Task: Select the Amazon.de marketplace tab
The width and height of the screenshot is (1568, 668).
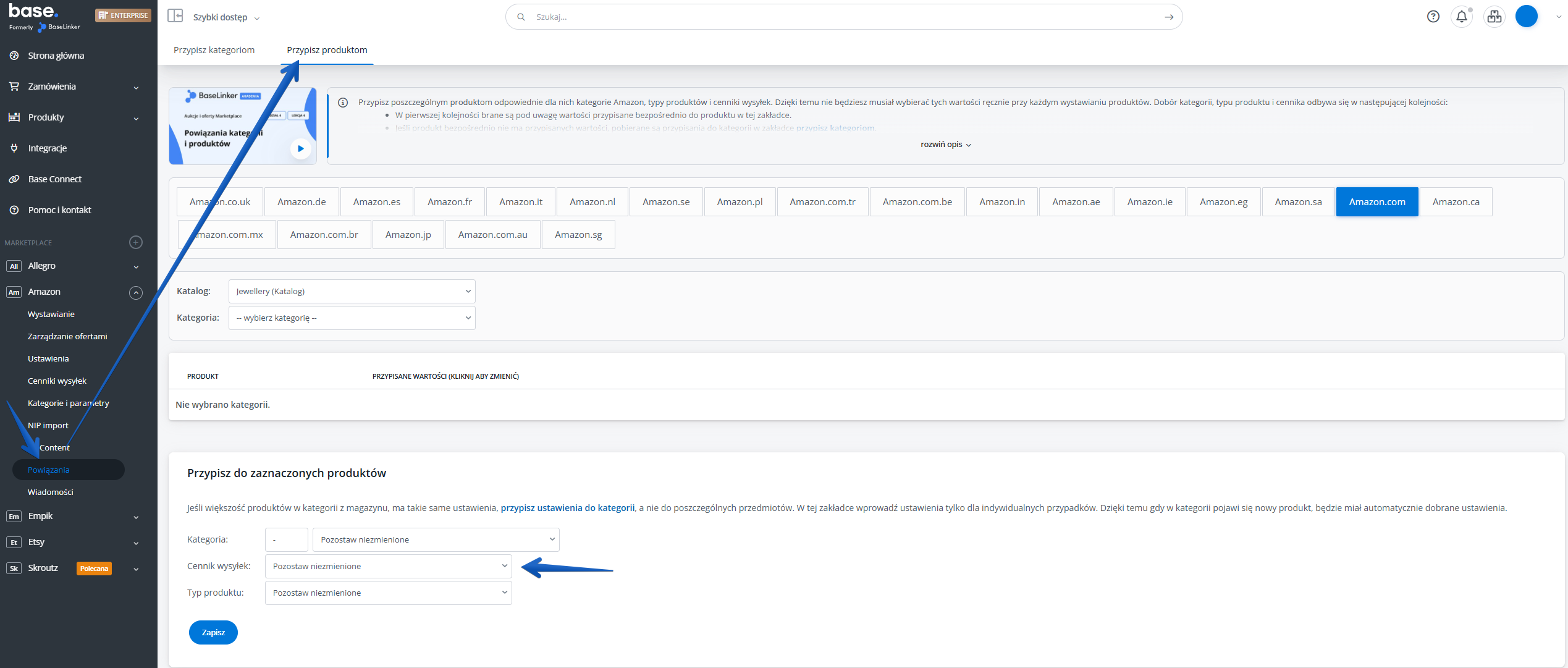Action: [x=301, y=202]
